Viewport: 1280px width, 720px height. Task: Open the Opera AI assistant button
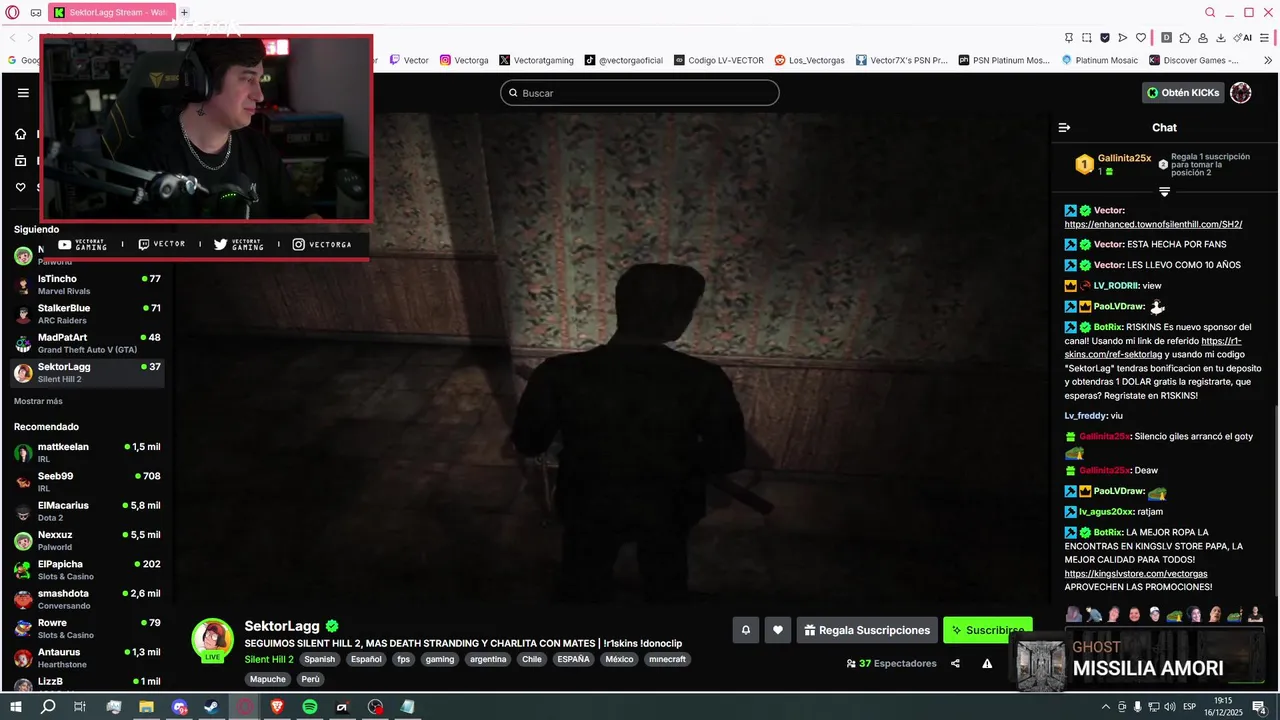(1243, 38)
